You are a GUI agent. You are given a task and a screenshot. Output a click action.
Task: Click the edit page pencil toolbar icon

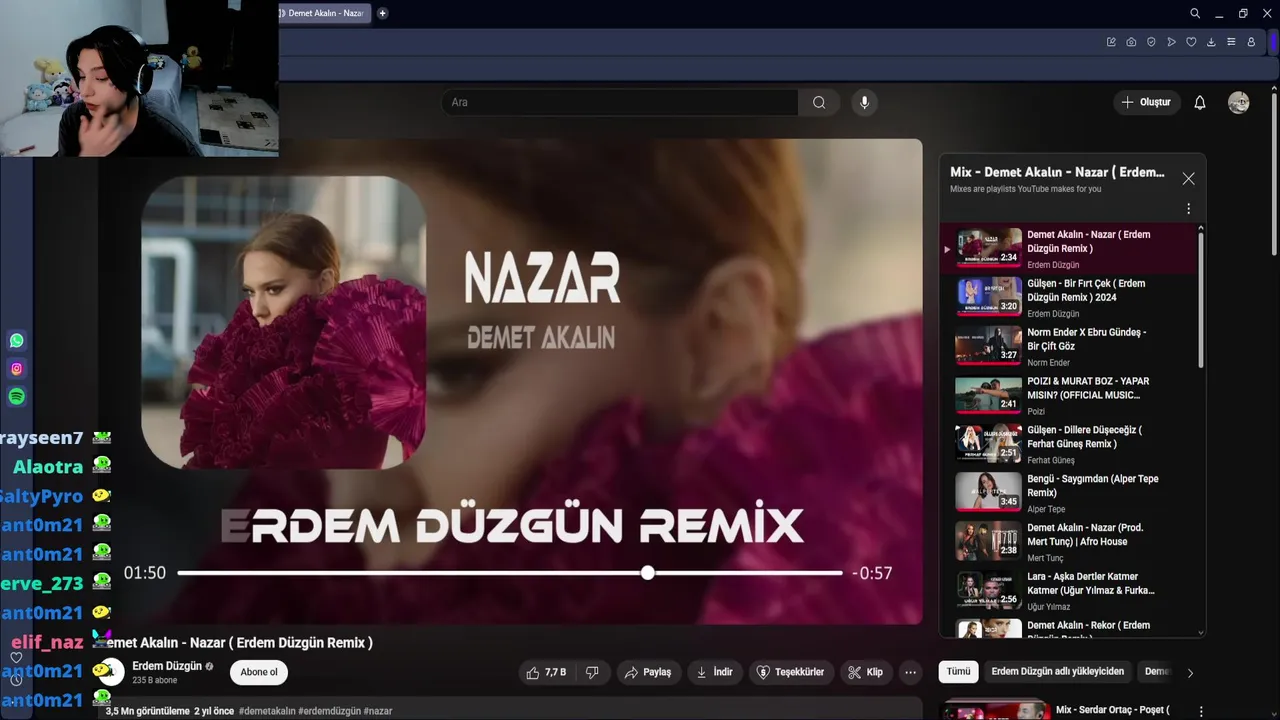(1111, 42)
